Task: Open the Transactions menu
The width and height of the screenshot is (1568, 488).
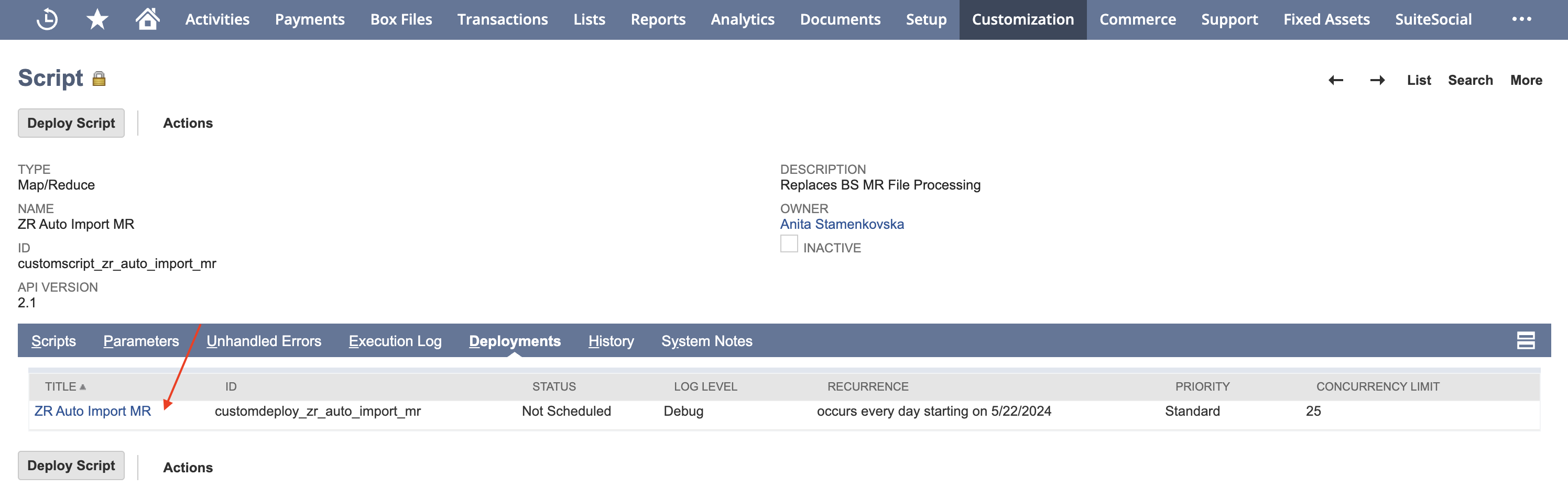Action: (503, 19)
